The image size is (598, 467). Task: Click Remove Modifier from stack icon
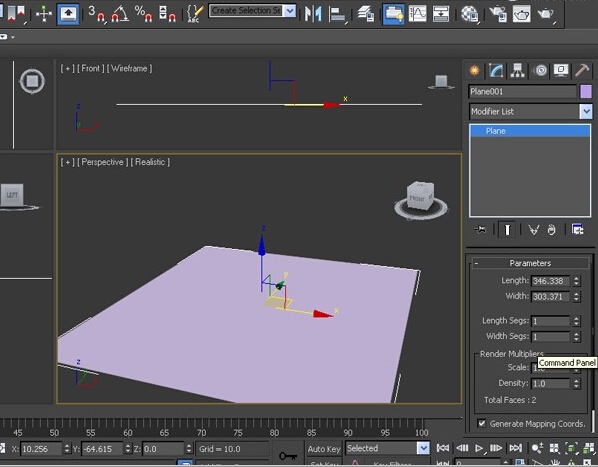click(551, 230)
